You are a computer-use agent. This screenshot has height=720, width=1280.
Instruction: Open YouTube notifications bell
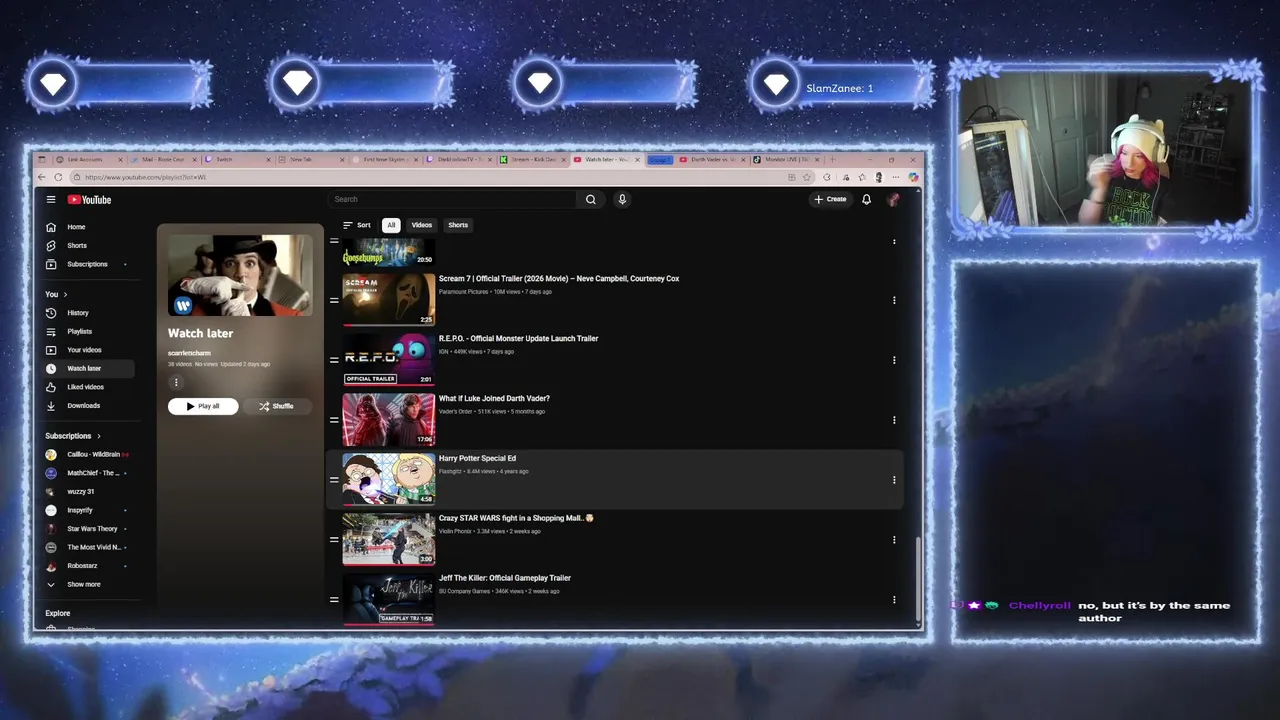(866, 199)
